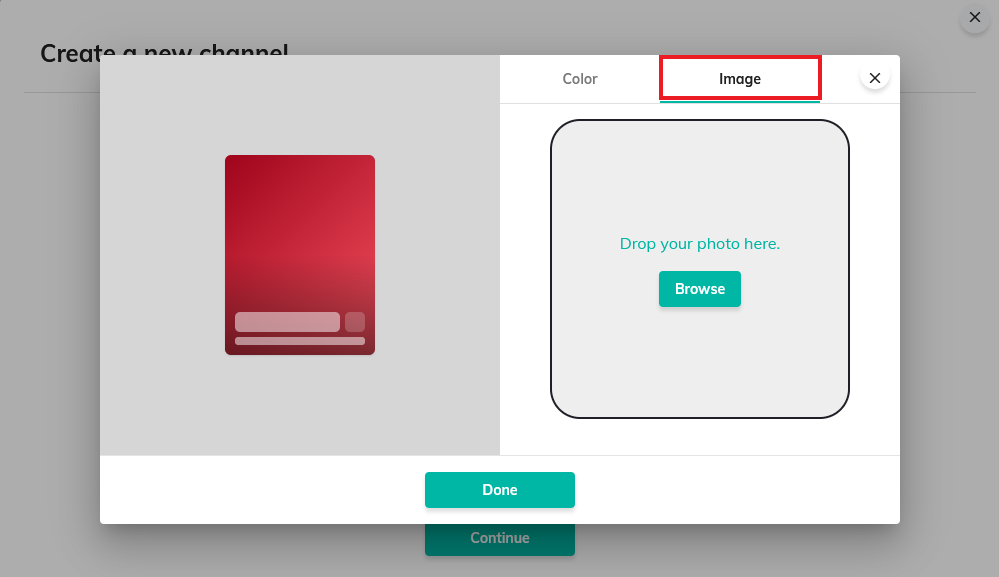
Task: Close the image picker dialog
Action: [x=875, y=78]
